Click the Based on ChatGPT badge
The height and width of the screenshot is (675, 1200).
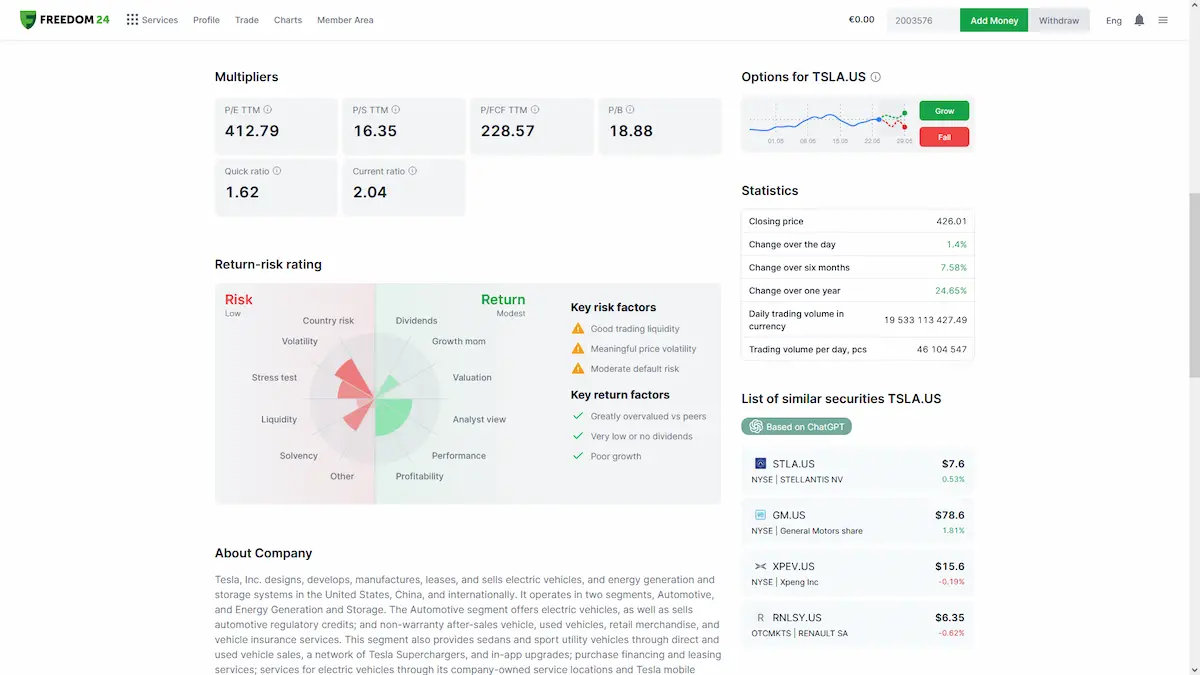click(797, 427)
